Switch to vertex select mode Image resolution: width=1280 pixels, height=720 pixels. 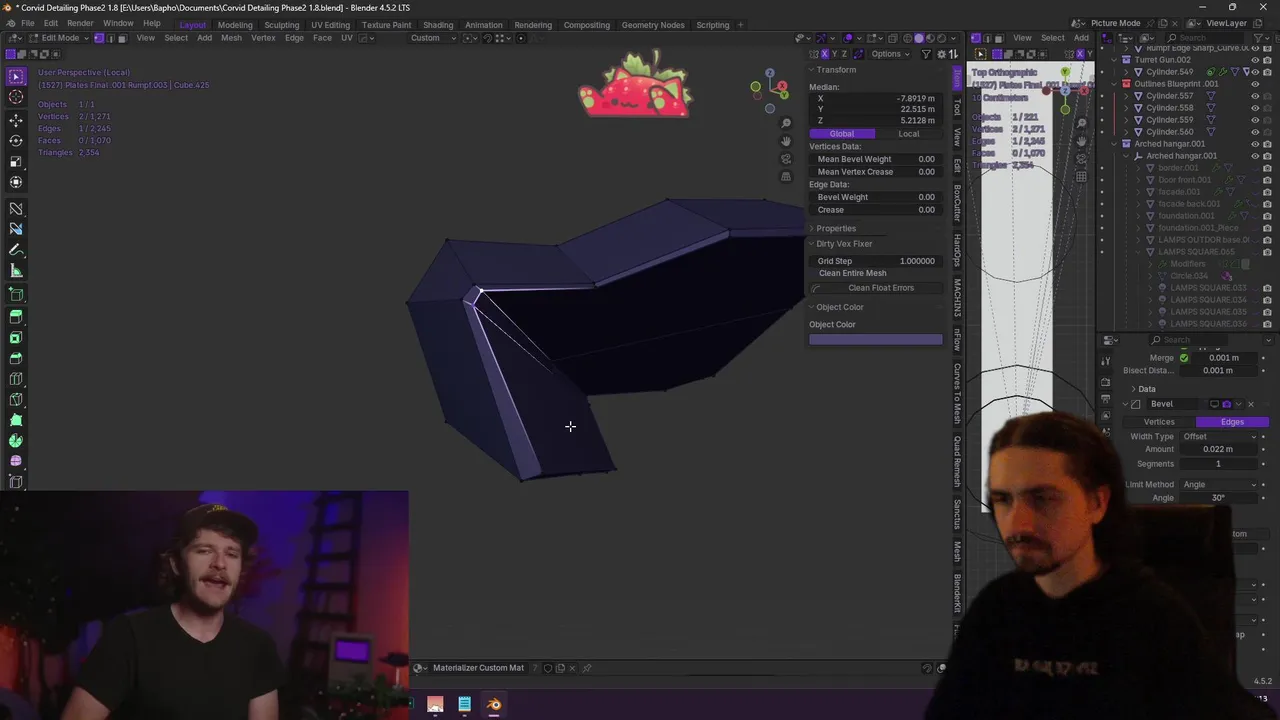pyautogui.click(x=99, y=38)
